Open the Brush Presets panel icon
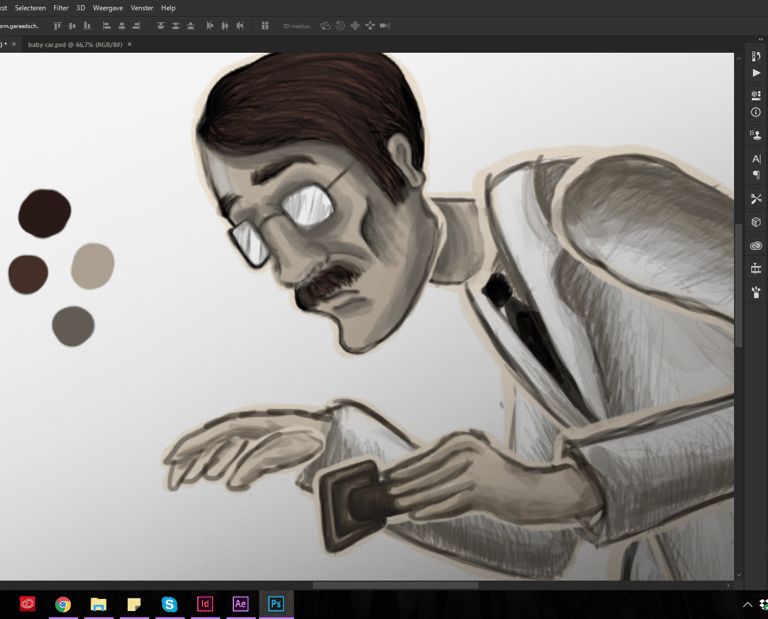 (756, 292)
